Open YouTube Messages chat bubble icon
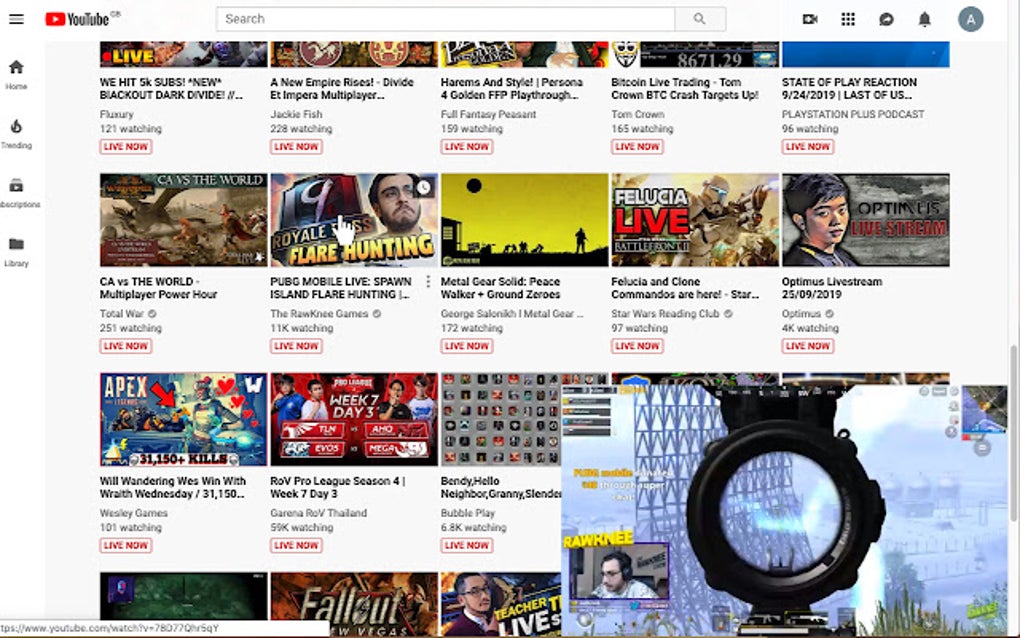The width and height of the screenshot is (1020, 638). [x=886, y=19]
